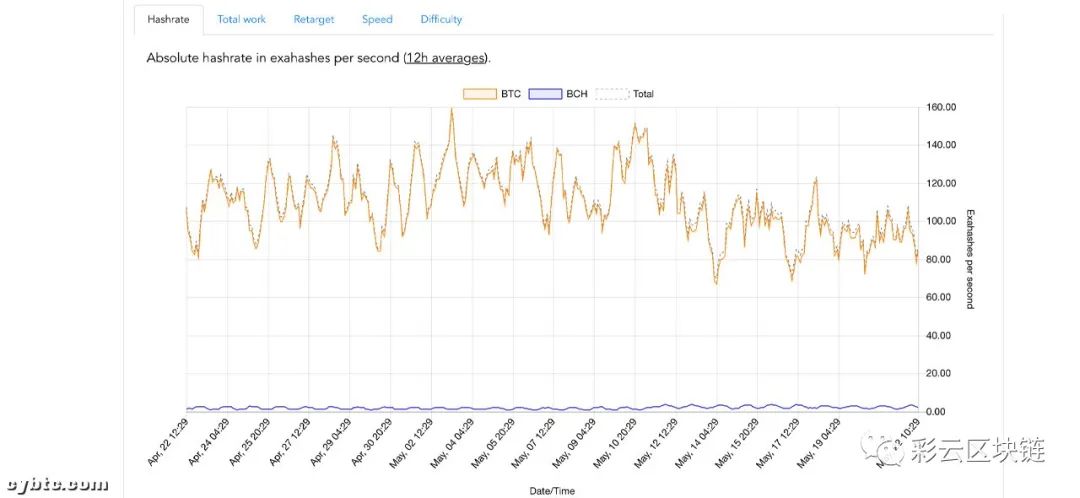Viewport: 1080px width, 498px height.
Task: Click the blue BCH line on chart
Action: click(x=551, y=408)
